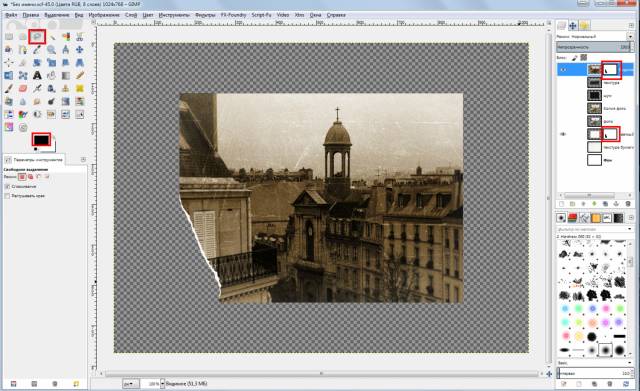Anchor floating layer with anchor button

(x=616, y=204)
